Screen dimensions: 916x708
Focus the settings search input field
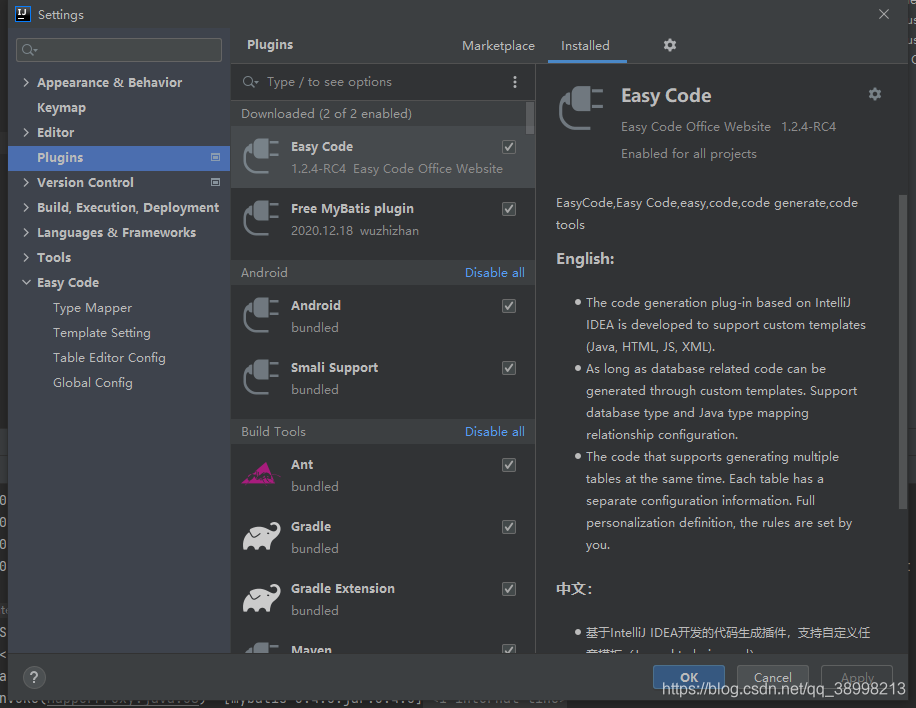(x=119, y=50)
